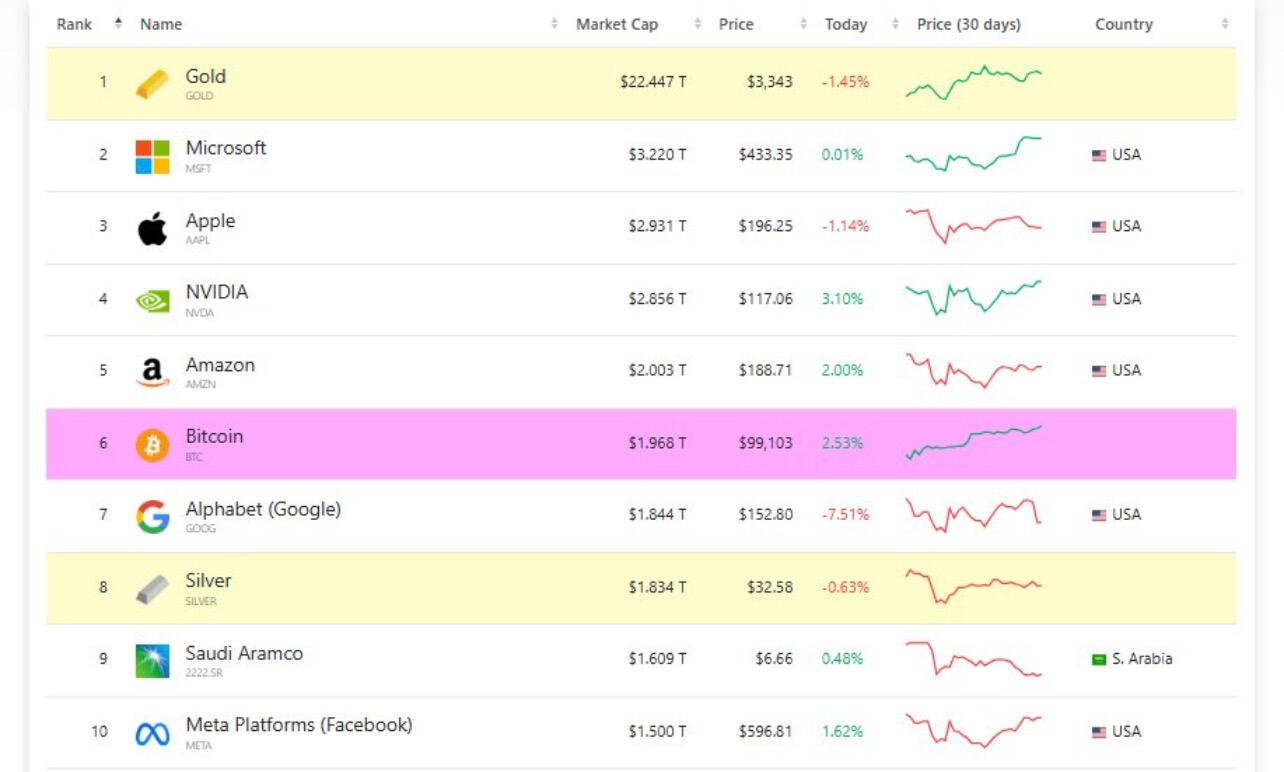Click Gold market cap $22.447 T
This screenshot has width=1284, height=772.
click(x=653, y=82)
